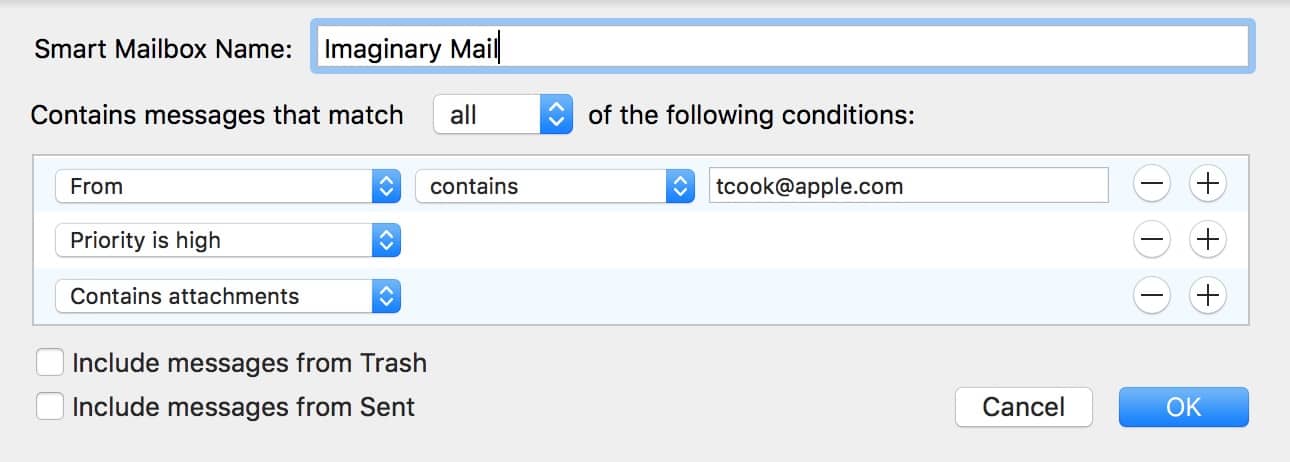The height and width of the screenshot is (462, 1290).
Task: Remove the Priority is high condition
Action: pyautogui.click(x=1152, y=240)
